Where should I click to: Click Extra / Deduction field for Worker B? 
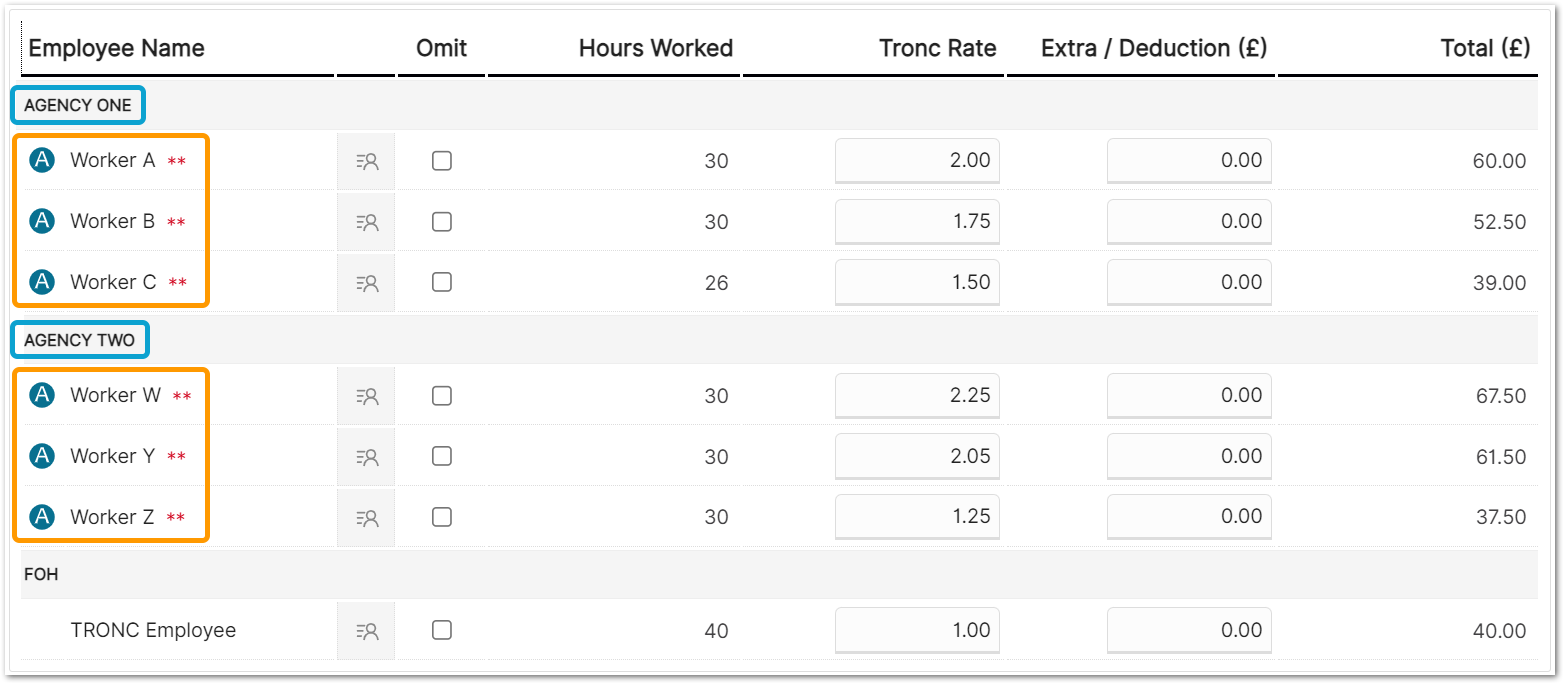point(1189,222)
